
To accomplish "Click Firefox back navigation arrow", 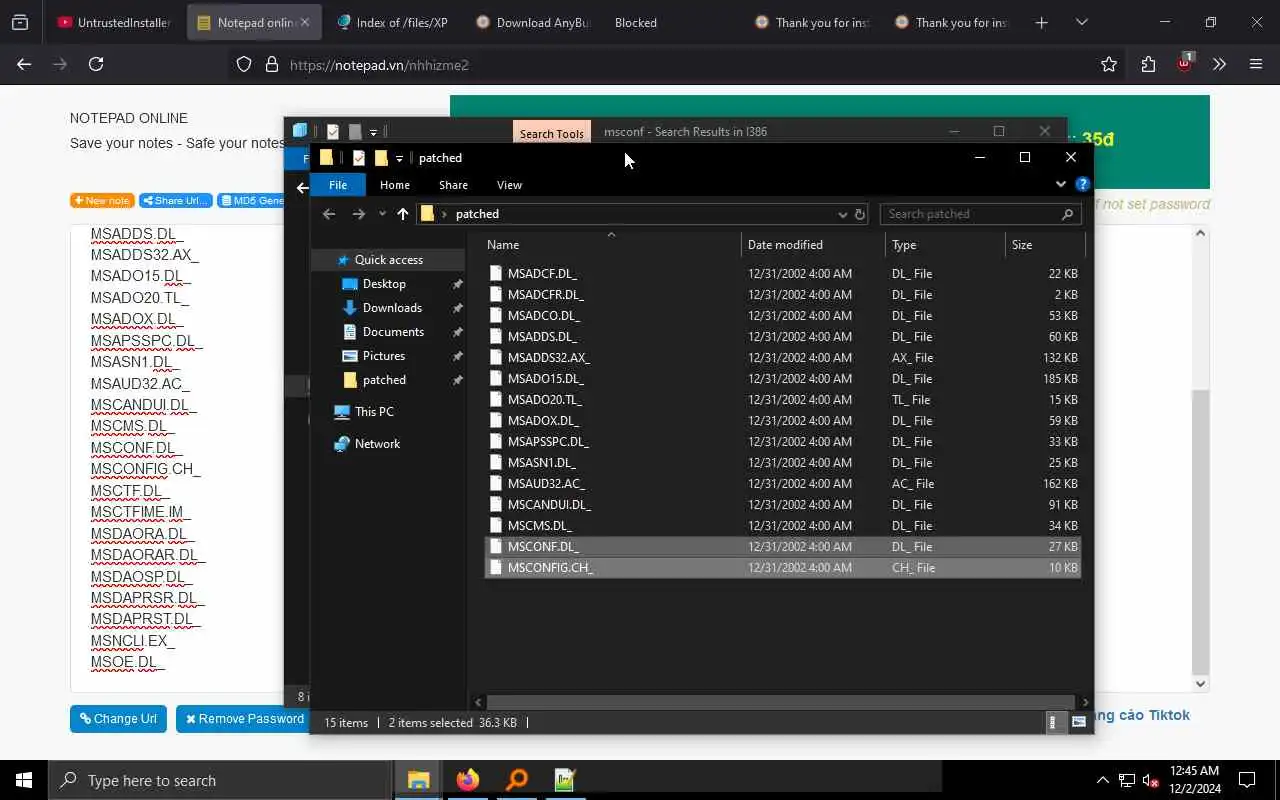I will 24,64.
